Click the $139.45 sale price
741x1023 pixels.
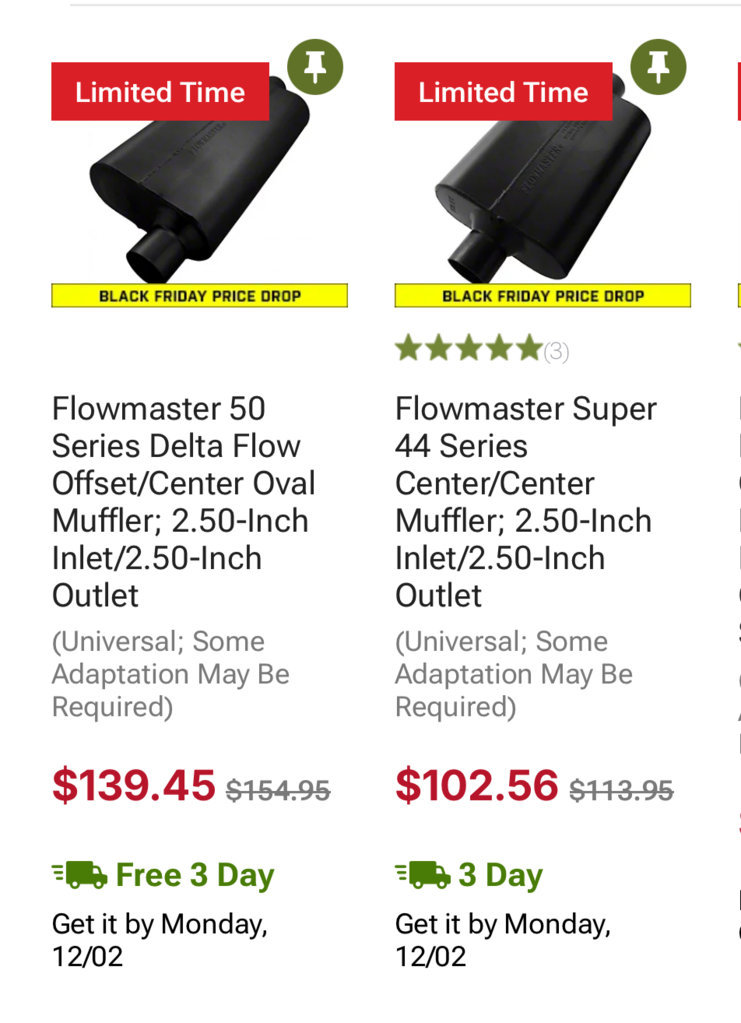coord(134,785)
